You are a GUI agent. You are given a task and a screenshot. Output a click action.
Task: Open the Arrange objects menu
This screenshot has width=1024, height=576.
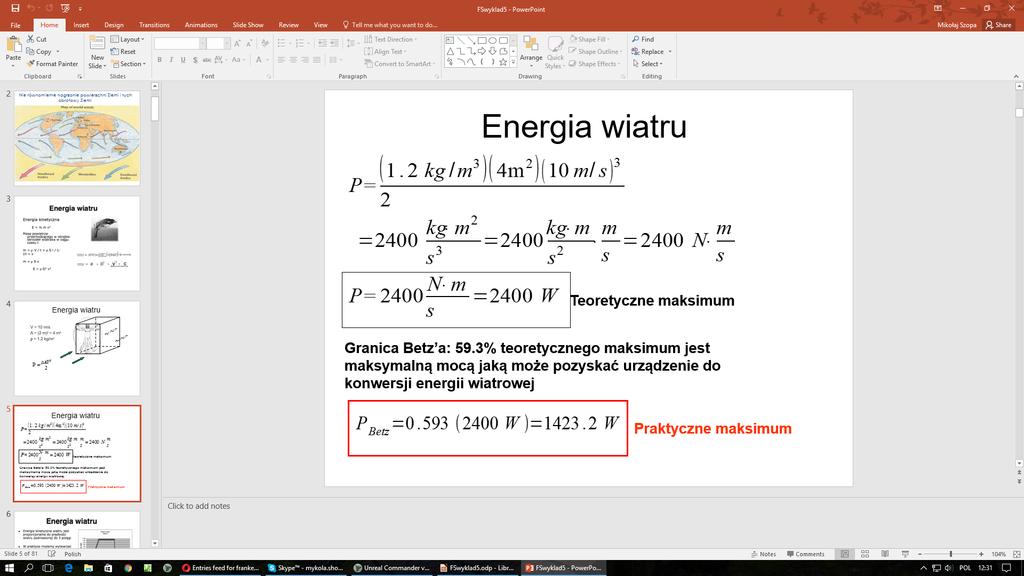pos(531,52)
